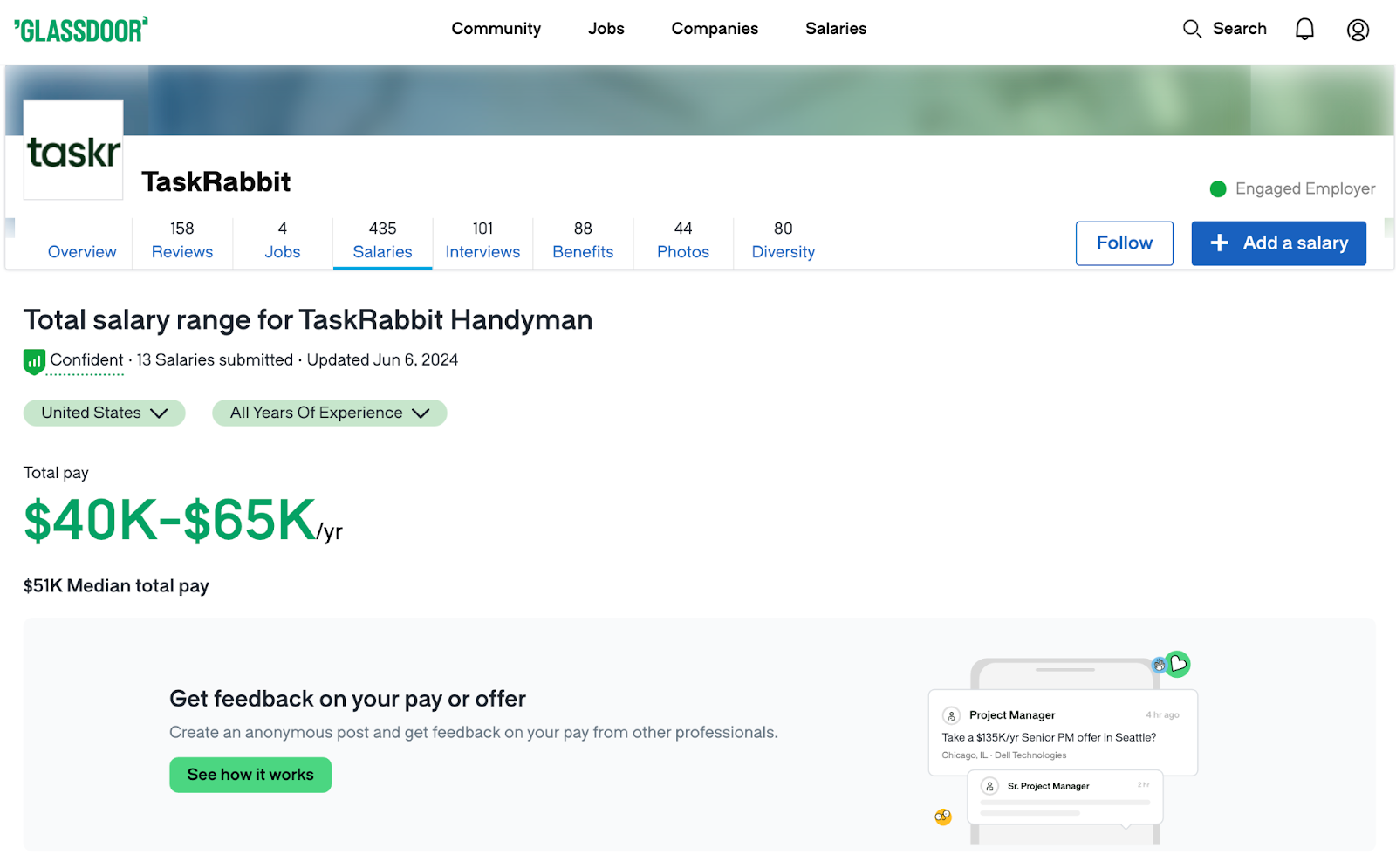Switch to the 4 Jobs tab
The width and height of the screenshot is (1396, 868).
click(283, 241)
